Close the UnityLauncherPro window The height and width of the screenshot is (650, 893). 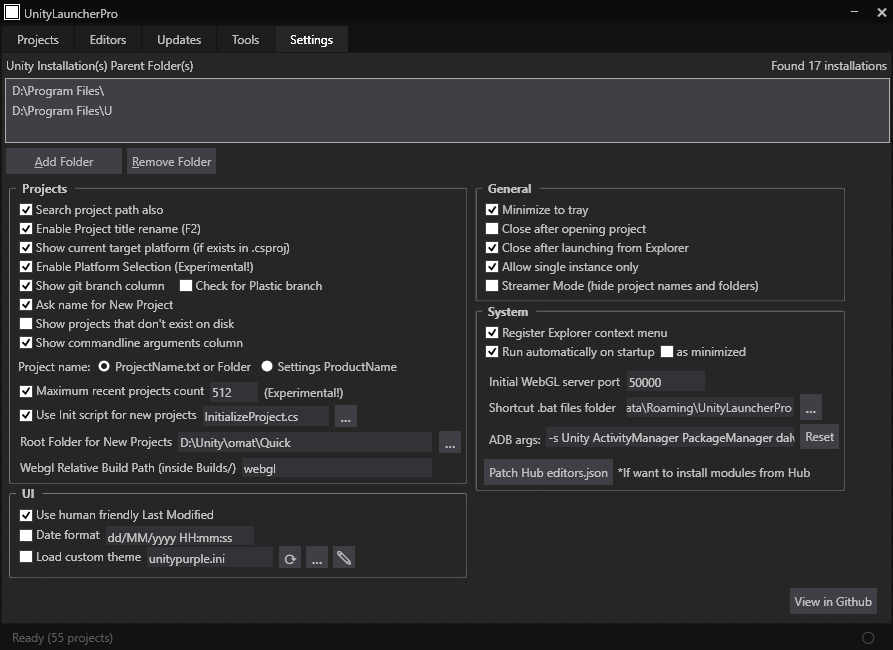pyautogui.click(x=881, y=12)
